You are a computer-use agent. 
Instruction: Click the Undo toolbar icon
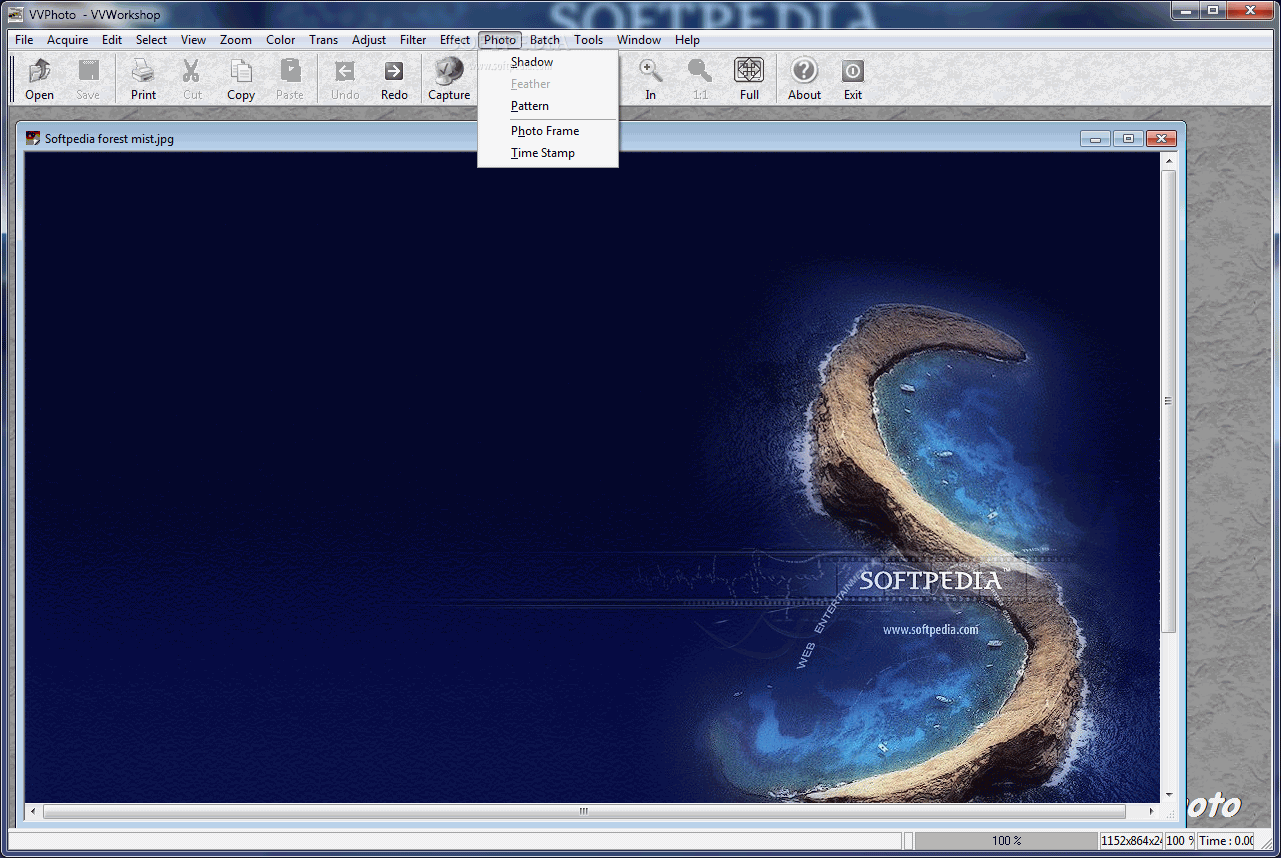(345, 71)
